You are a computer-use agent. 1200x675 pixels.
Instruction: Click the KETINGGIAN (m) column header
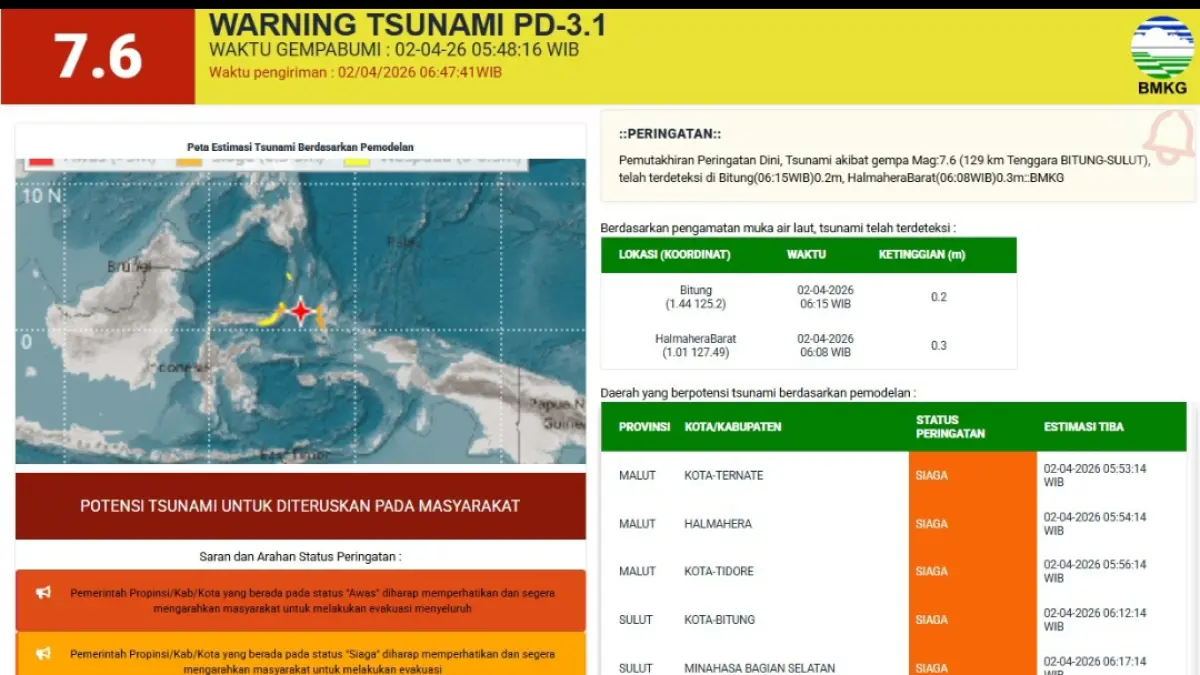(x=922, y=255)
